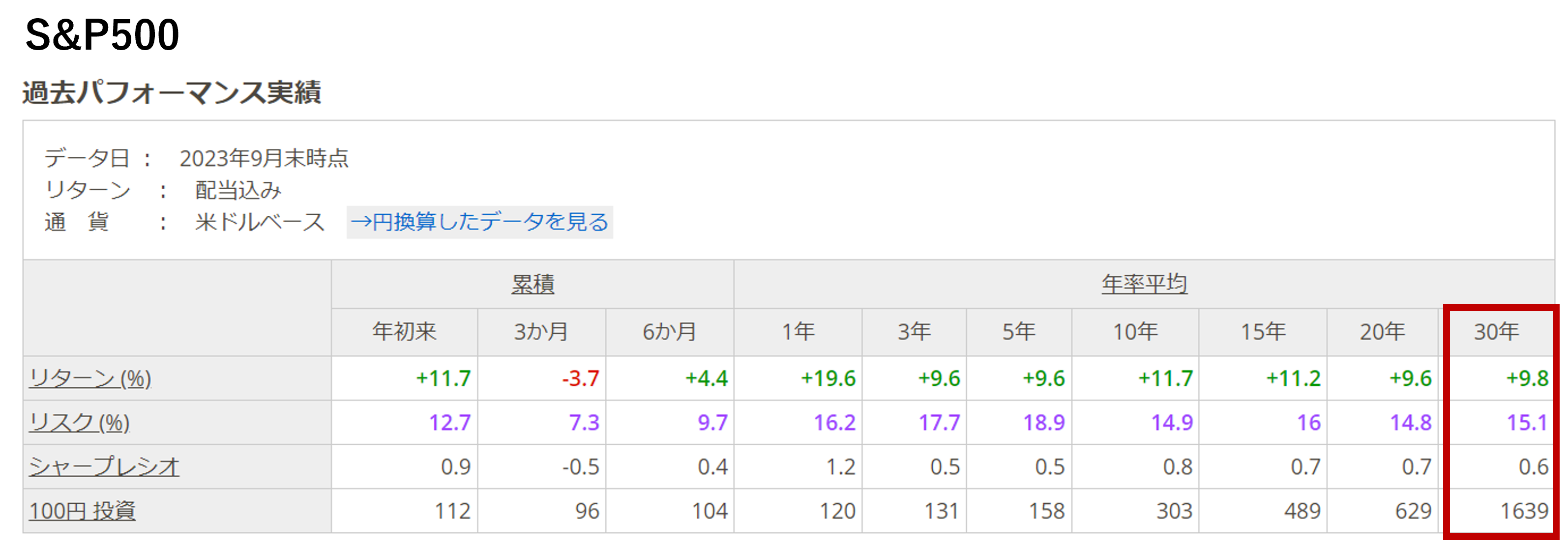
Task: Open the 円換算したデータを見る link
Action: 480,222
